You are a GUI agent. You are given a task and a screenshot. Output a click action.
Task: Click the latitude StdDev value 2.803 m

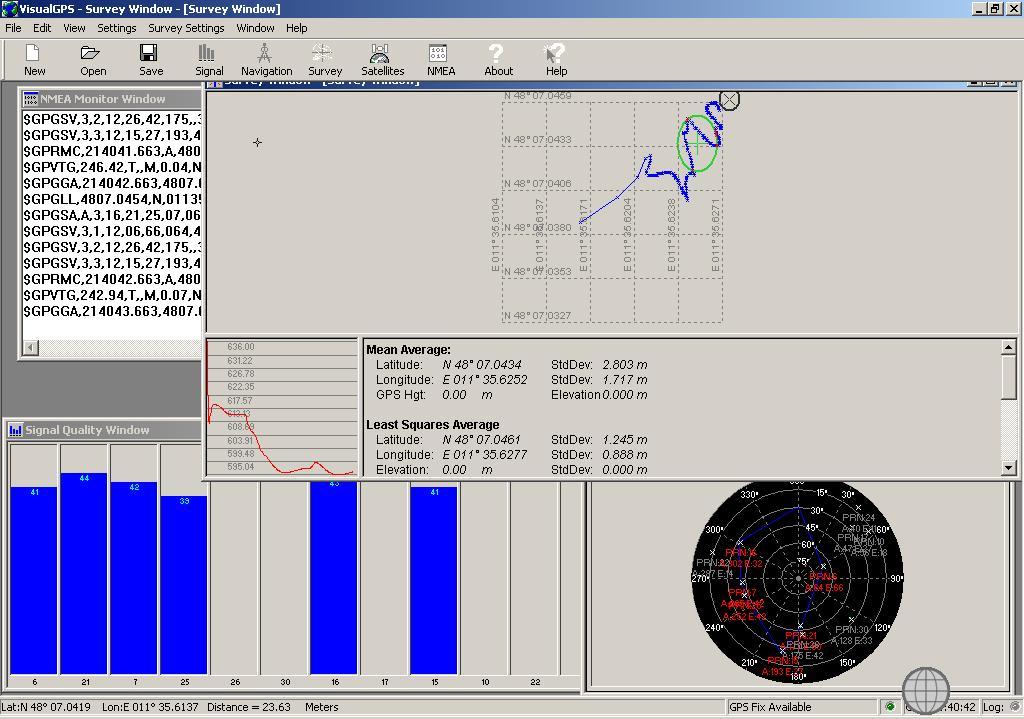625,365
